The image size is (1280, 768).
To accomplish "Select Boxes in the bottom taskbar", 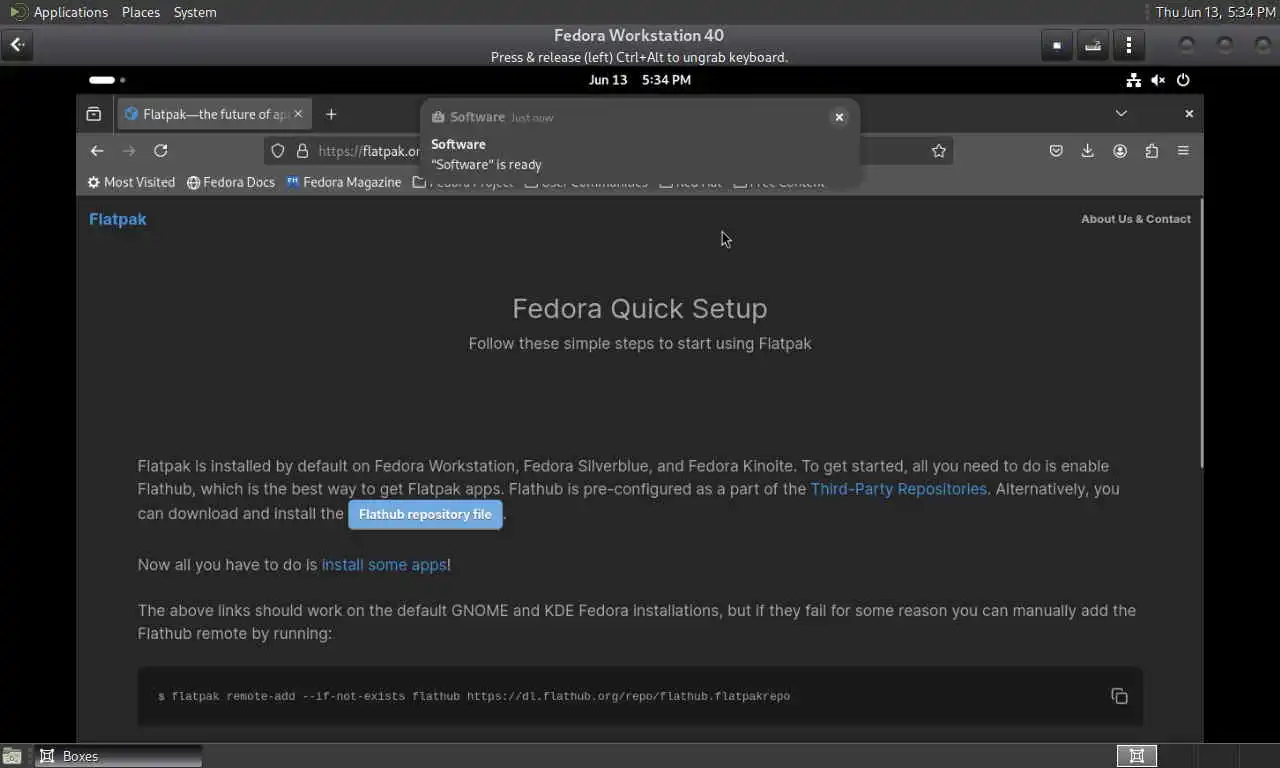I will pyautogui.click(x=119, y=756).
